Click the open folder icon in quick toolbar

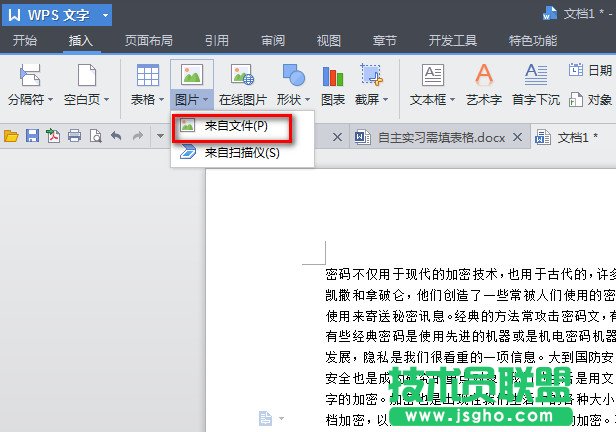(11, 136)
